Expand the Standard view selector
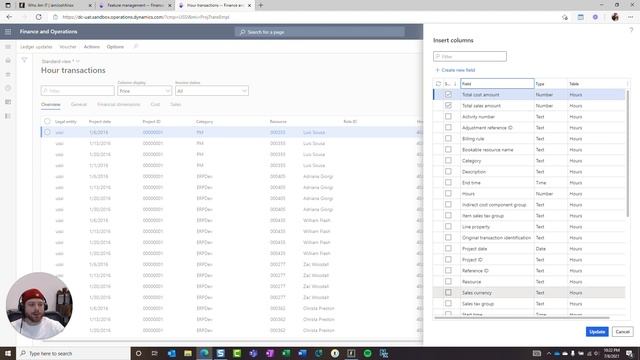The height and width of the screenshot is (360, 640). tap(60, 61)
